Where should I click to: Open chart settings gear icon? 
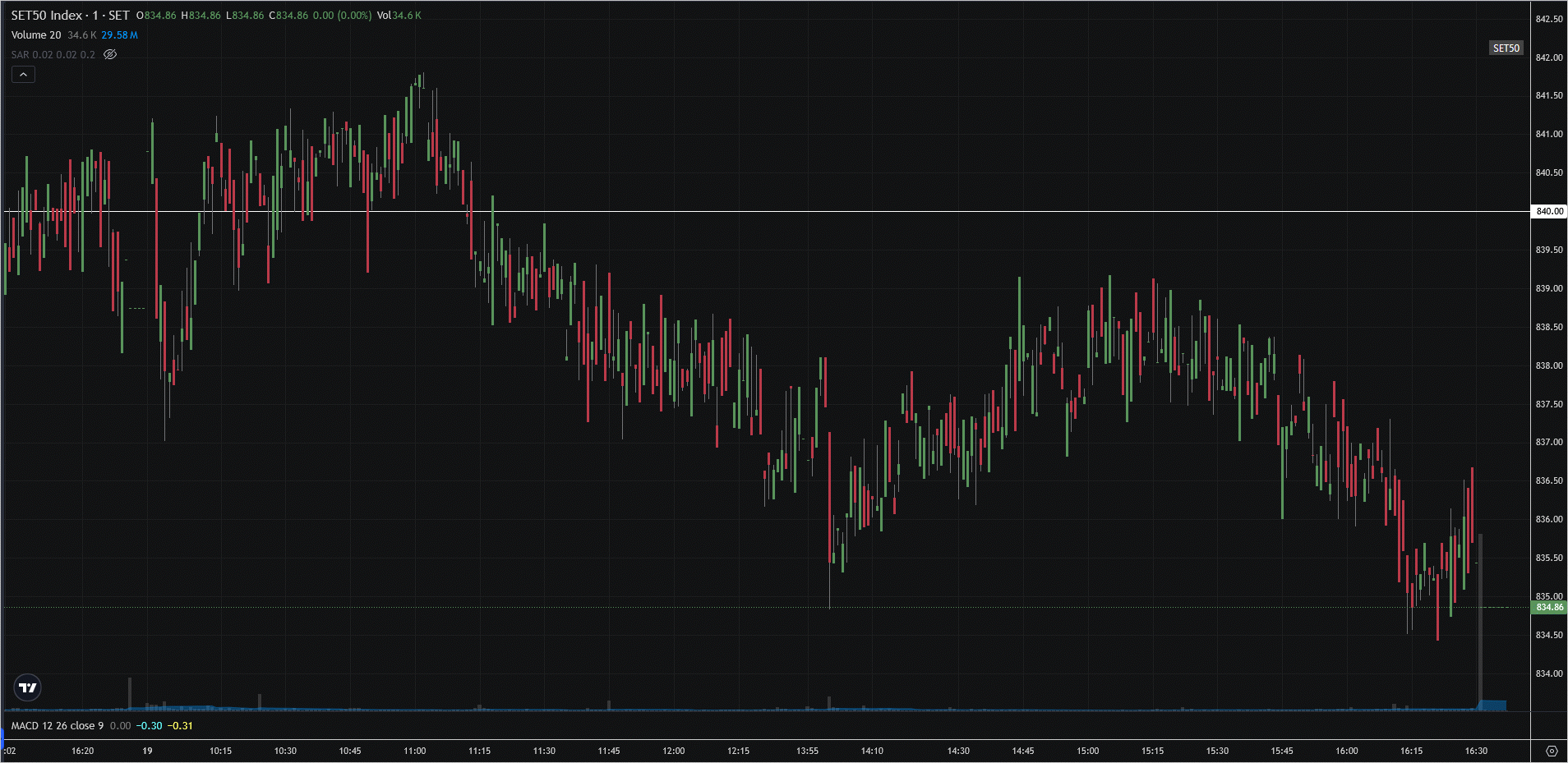(x=1551, y=751)
